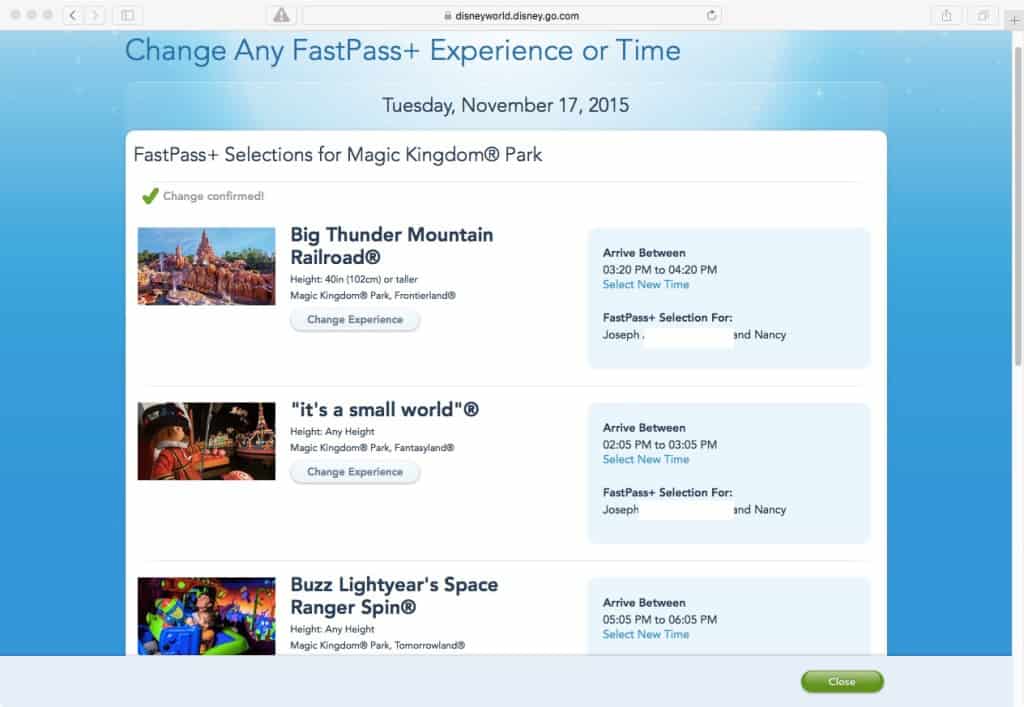Reload the page with the refresh icon
Image resolution: width=1024 pixels, height=707 pixels.
point(711,15)
